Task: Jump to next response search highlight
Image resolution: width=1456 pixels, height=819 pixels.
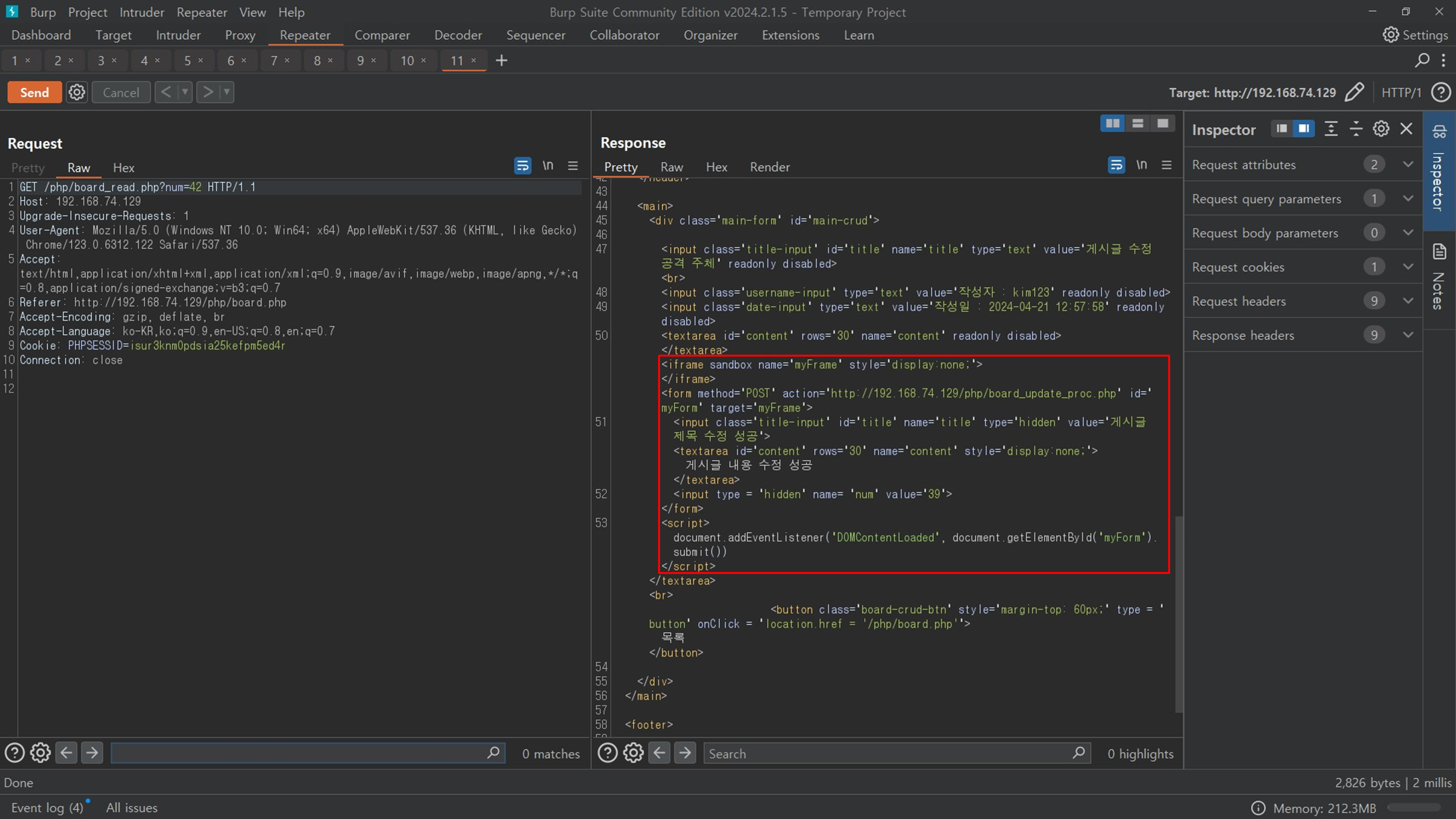Action: tap(684, 753)
